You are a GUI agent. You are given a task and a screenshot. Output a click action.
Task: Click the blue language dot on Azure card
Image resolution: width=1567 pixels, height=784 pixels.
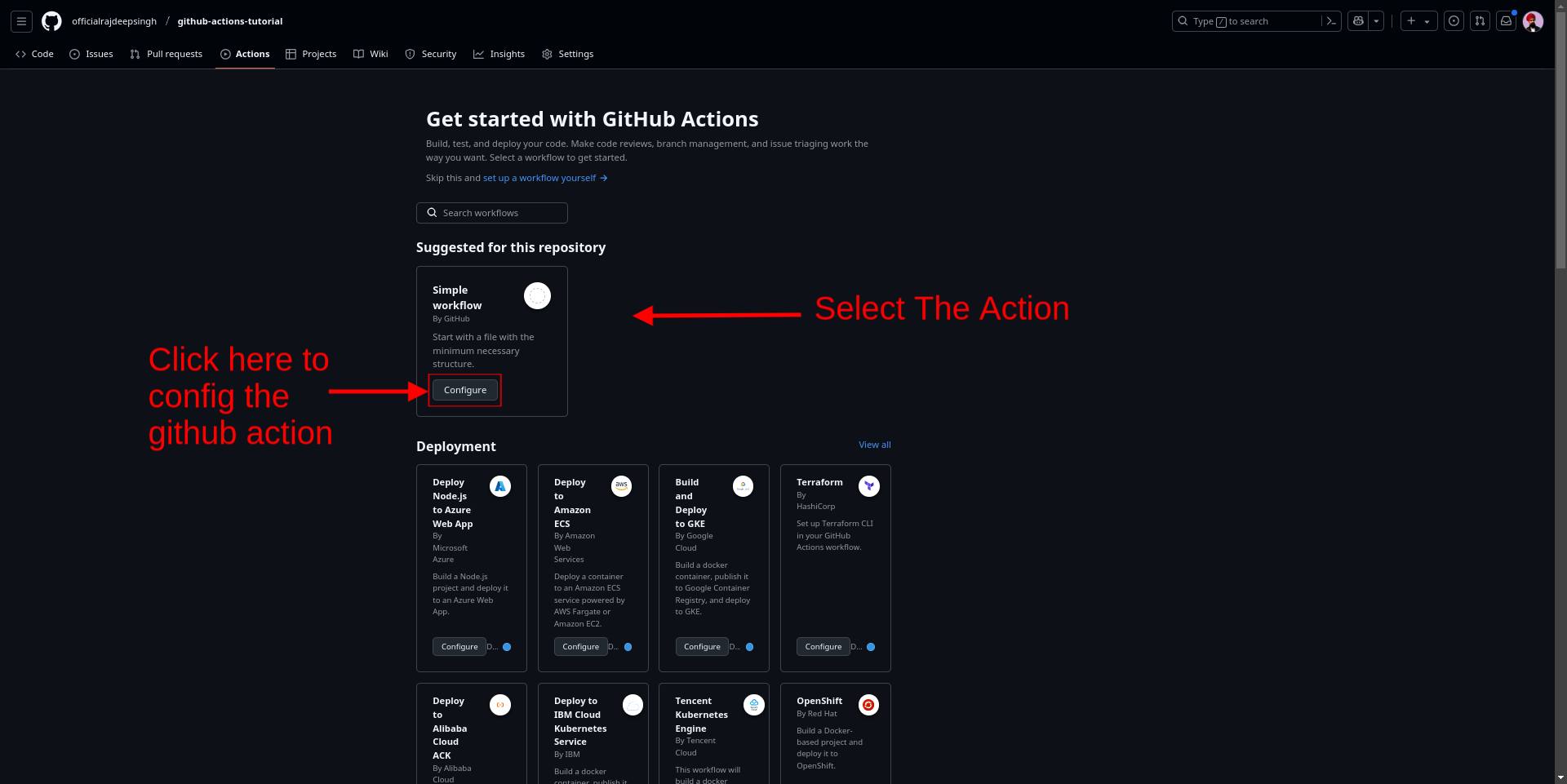coord(507,647)
